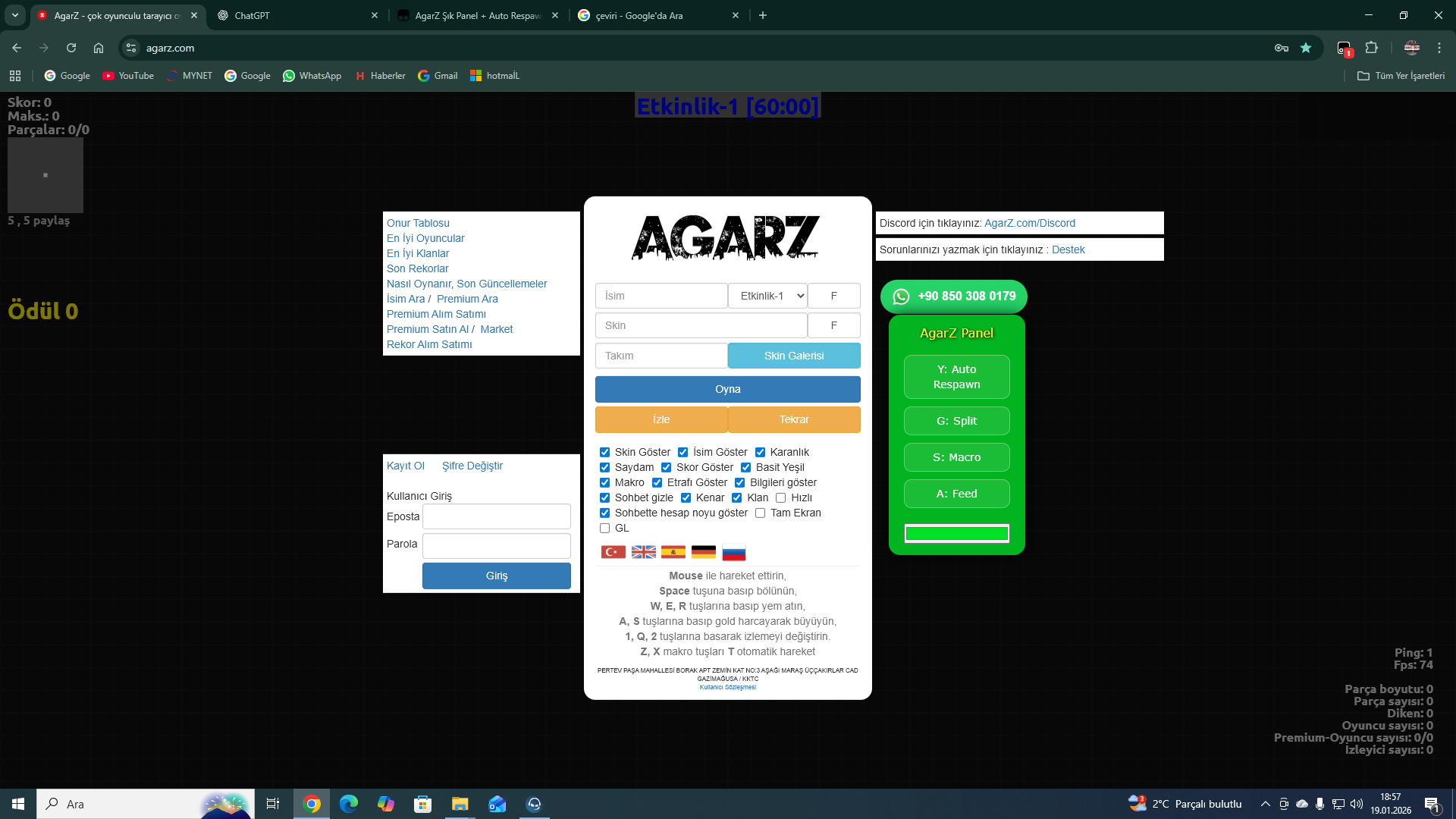This screenshot has width=1456, height=819.
Task: Uncheck the İsim Göster checkbox
Action: click(682, 453)
